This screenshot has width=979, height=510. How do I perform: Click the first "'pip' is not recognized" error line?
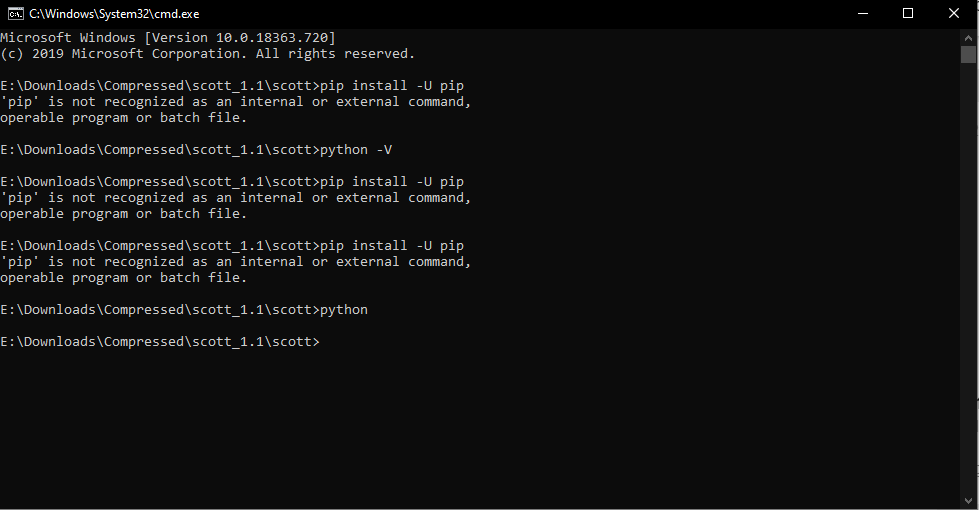[x=235, y=101]
